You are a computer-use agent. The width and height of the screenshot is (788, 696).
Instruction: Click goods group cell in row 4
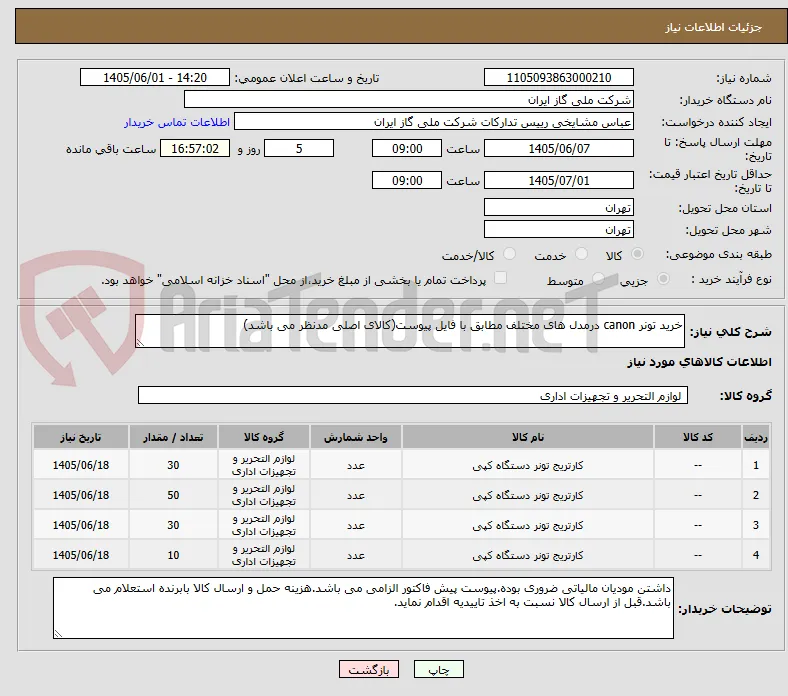click(x=264, y=555)
